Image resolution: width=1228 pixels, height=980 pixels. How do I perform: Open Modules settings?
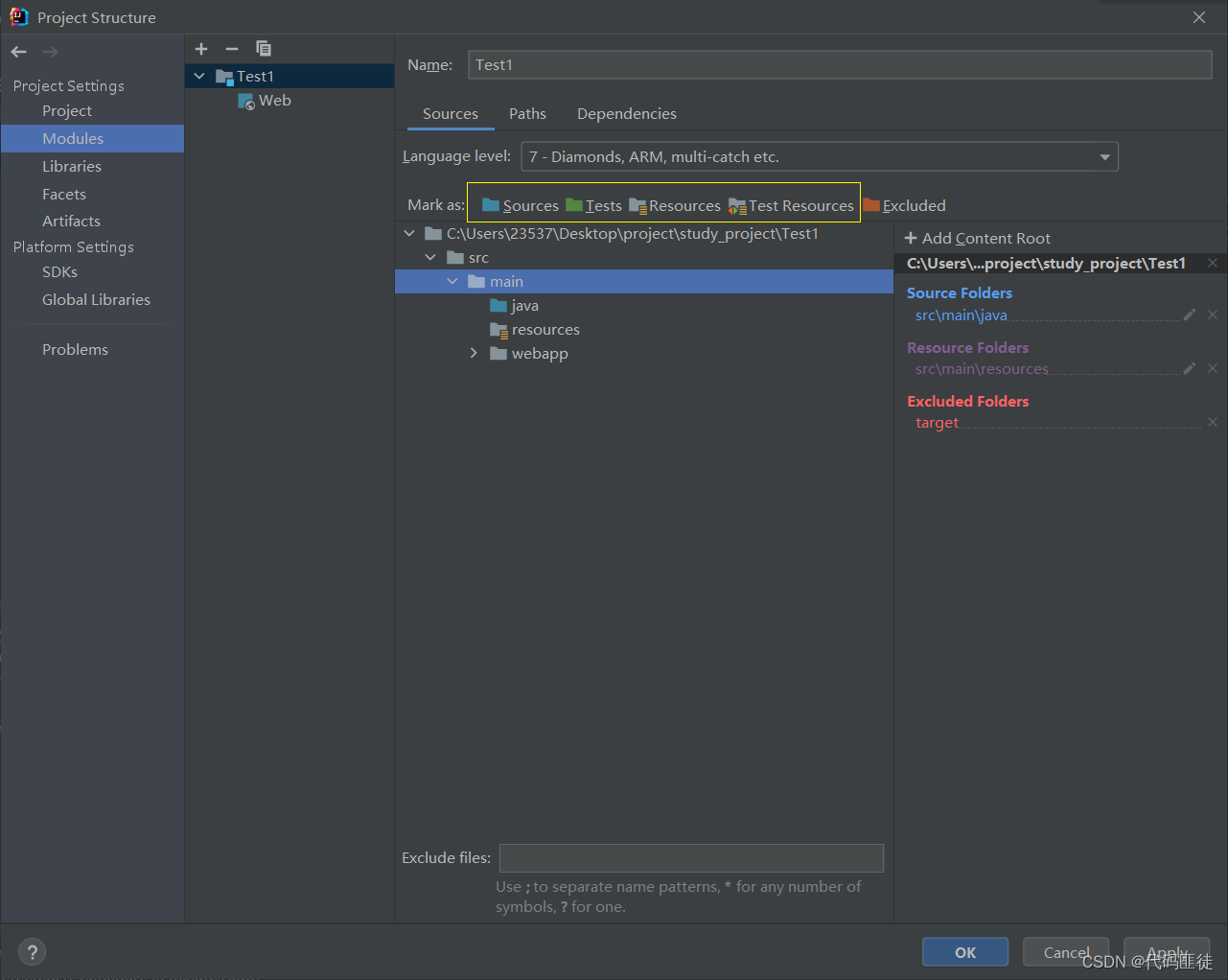pyautogui.click(x=73, y=138)
